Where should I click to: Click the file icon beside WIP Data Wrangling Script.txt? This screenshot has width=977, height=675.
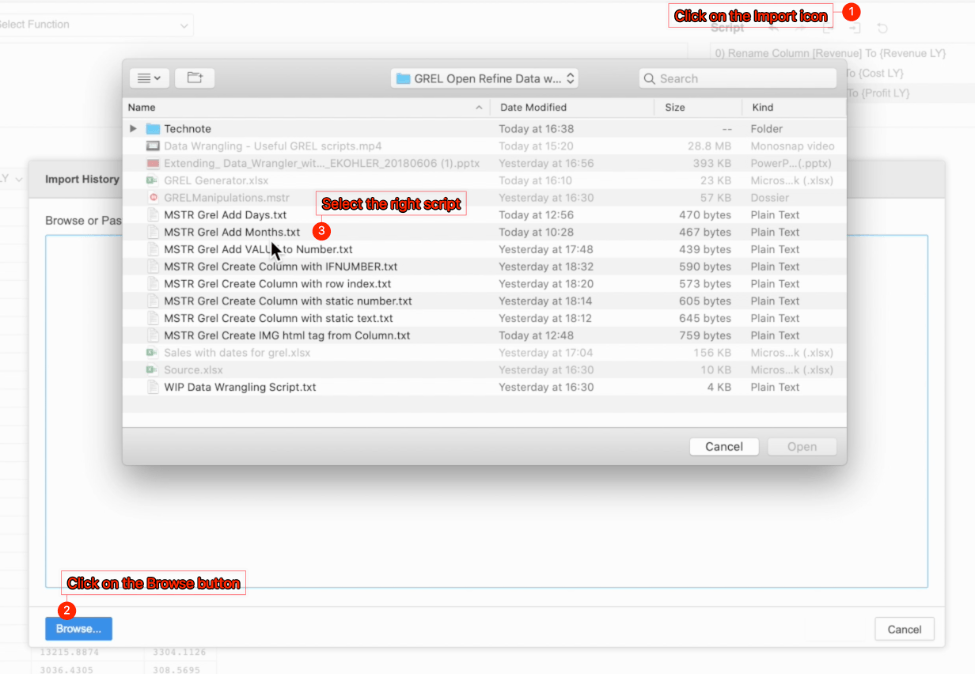tap(153, 387)
